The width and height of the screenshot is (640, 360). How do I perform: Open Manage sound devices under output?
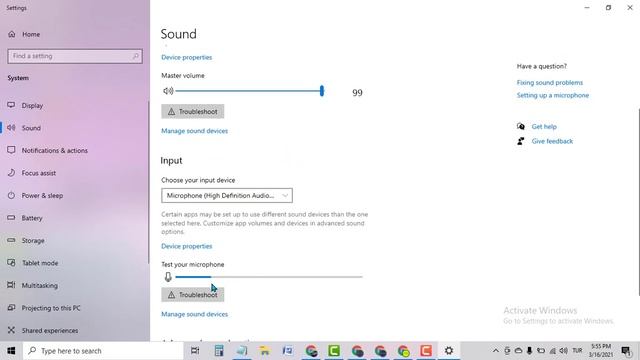(x=194, y=131)
